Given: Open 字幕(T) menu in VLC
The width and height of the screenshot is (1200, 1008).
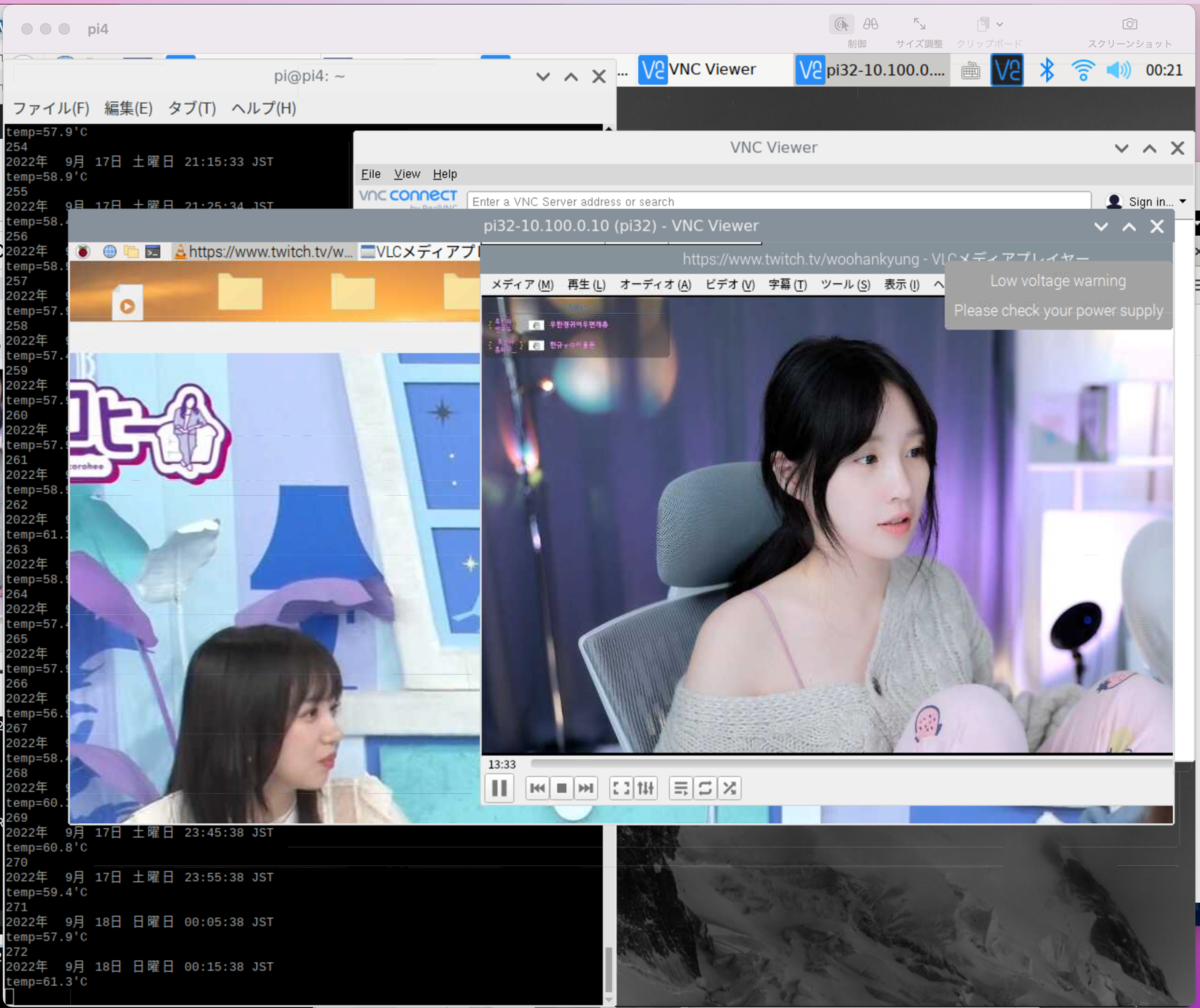Looking at the screenshot, I should 787,285.
